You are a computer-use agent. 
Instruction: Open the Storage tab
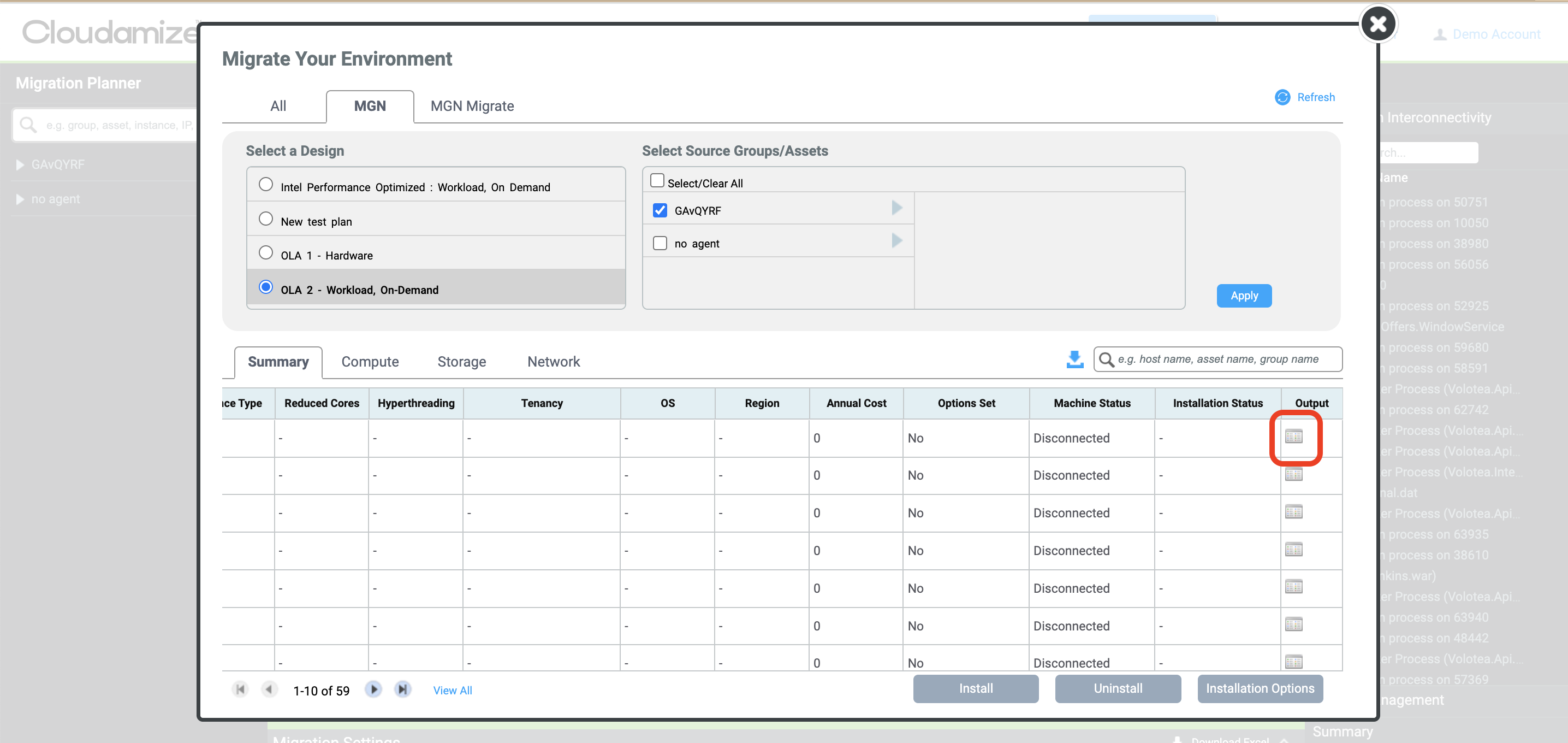[x=461, y=362]
